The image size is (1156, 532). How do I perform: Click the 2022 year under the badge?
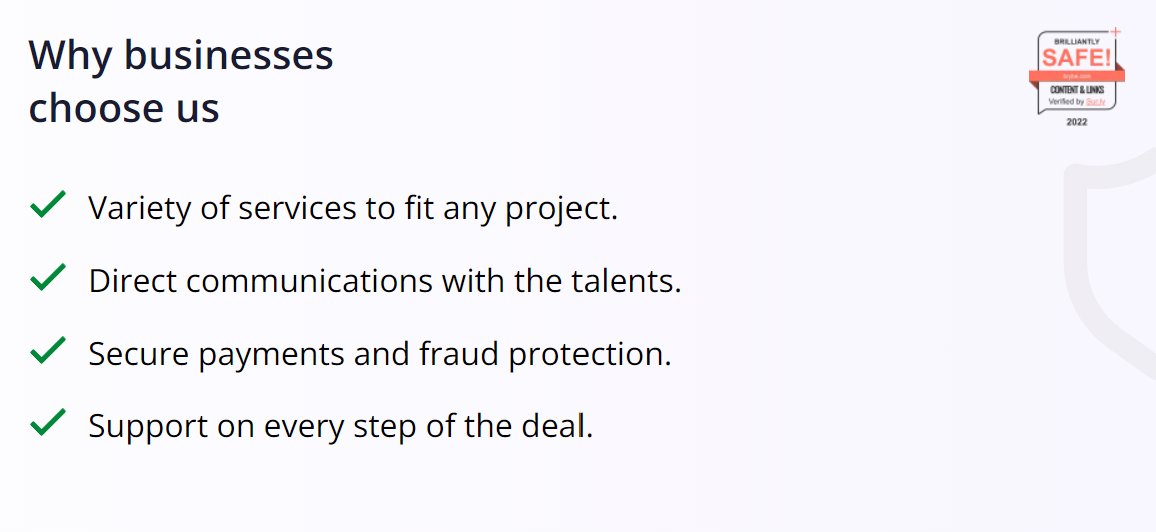(x=1076, y=122)
